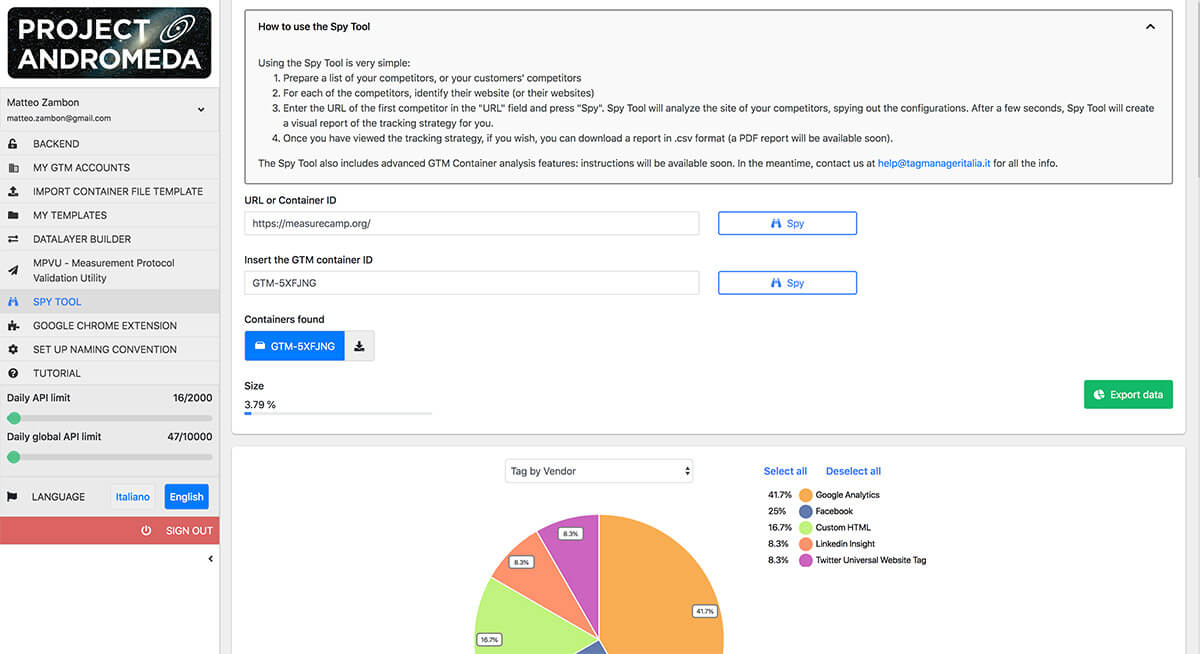The height and width of the screenshot is (654, 1200).
Task: Click the URL or Container ID field
Action: [471, 223]
